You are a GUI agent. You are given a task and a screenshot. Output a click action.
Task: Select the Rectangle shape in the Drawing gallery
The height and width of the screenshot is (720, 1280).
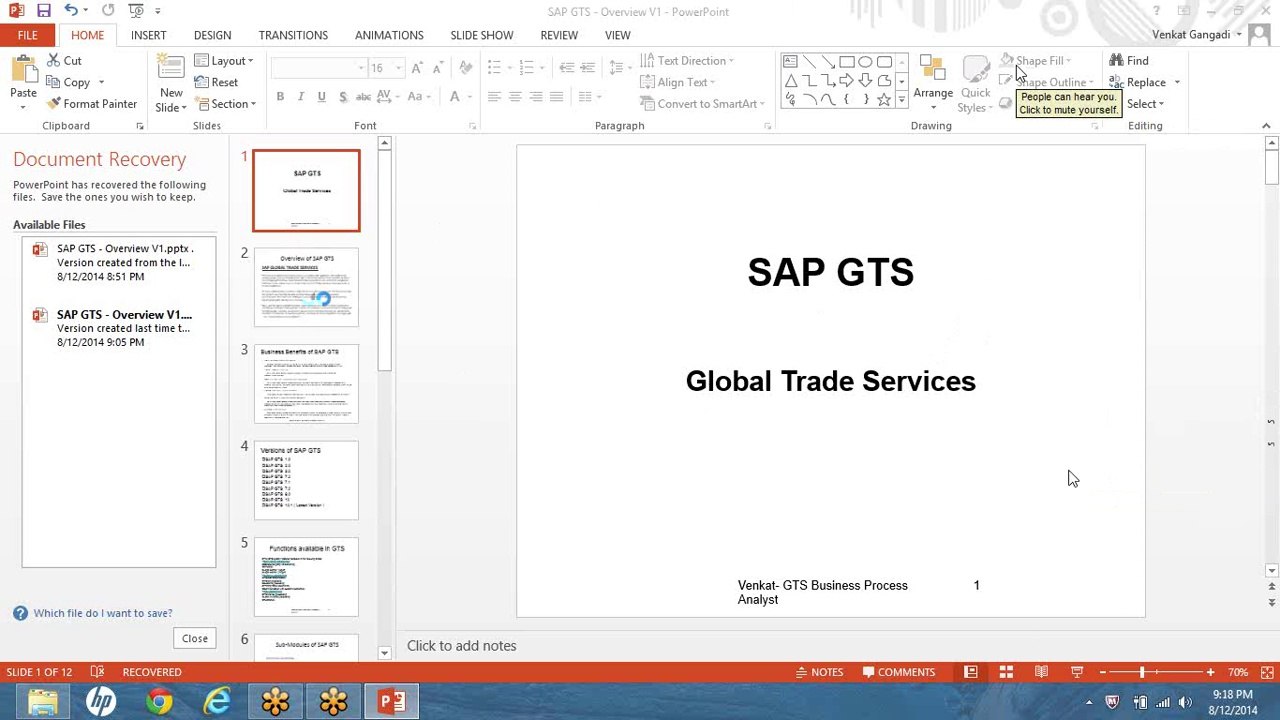[847, 62]
